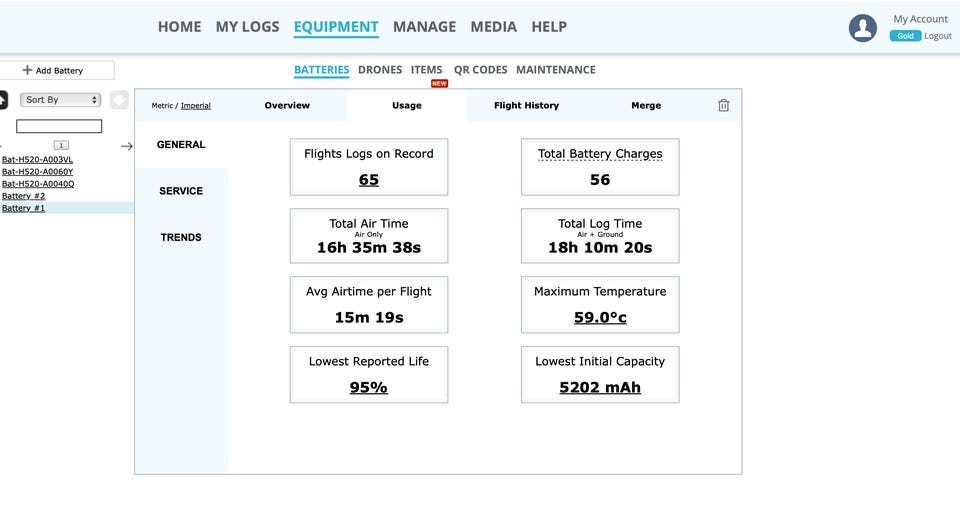Select Battery #1 in the list

tap(23, 208)
